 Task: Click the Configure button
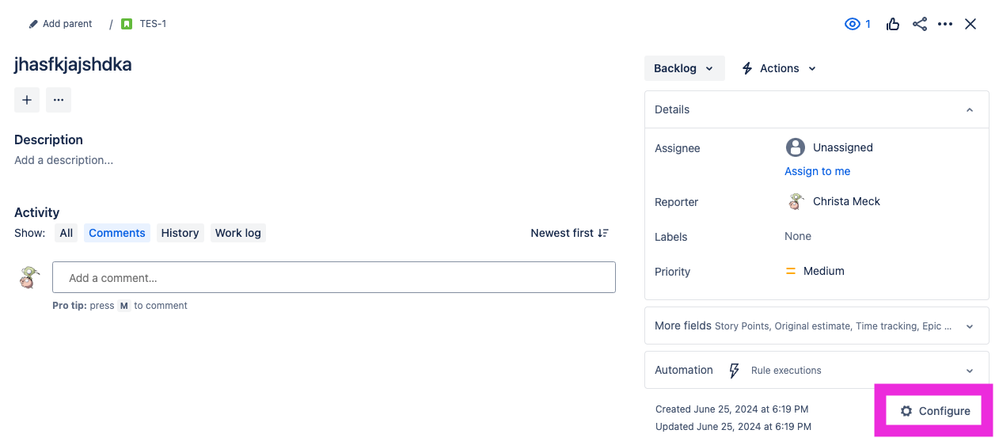935,411
